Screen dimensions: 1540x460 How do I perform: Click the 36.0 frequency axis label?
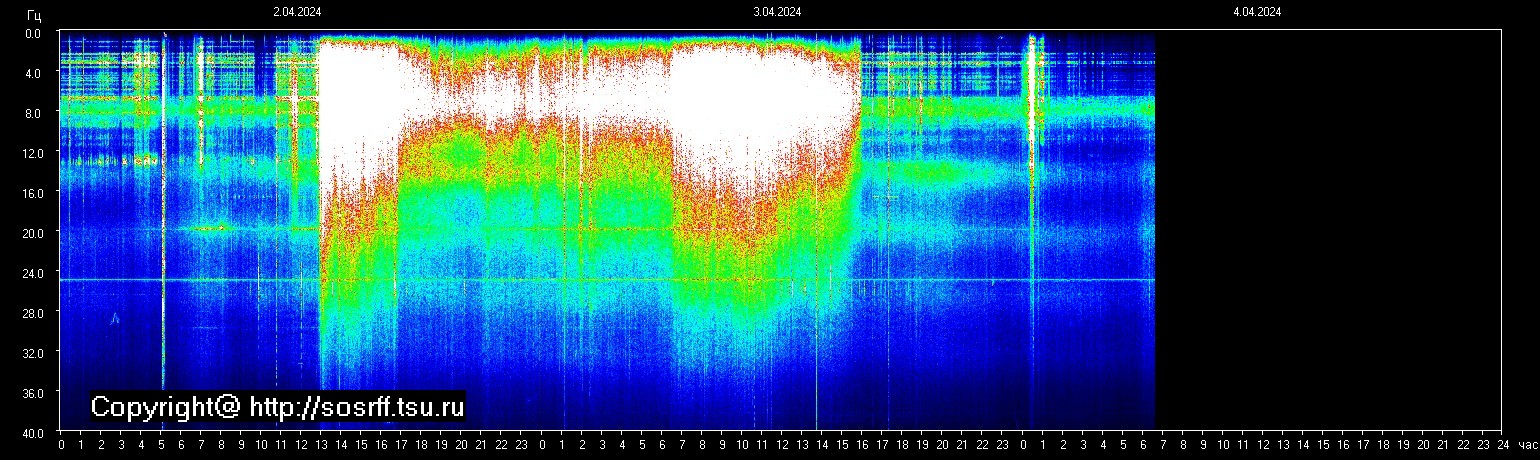pyautogui.click(x=31, y=393)
